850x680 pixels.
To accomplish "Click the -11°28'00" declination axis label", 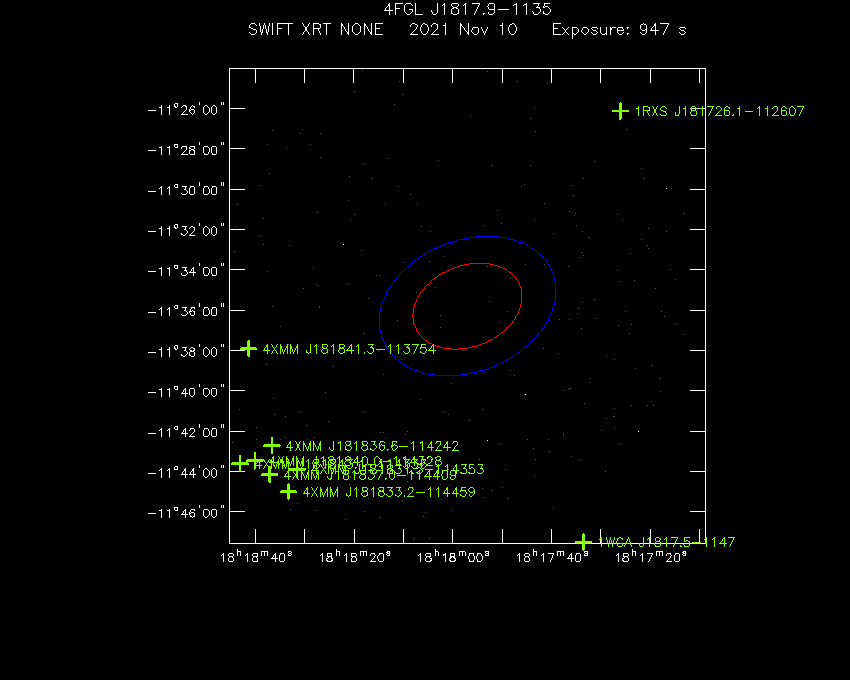I will tap(186, 150).
